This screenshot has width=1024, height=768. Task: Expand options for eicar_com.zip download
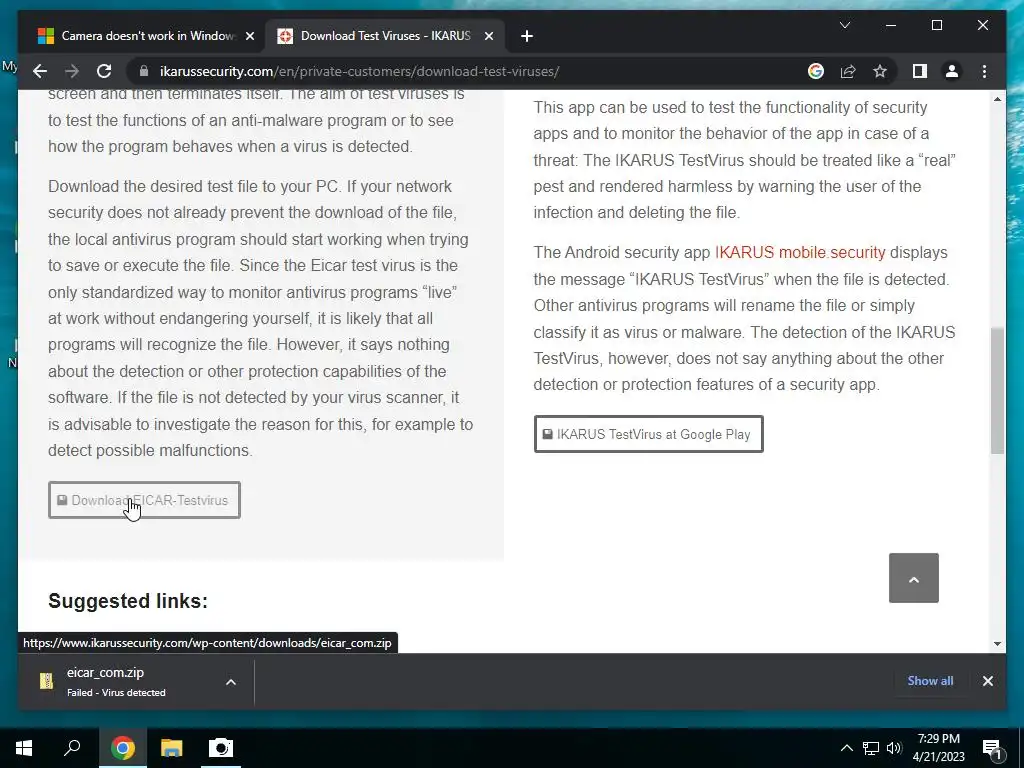[231, 682]
